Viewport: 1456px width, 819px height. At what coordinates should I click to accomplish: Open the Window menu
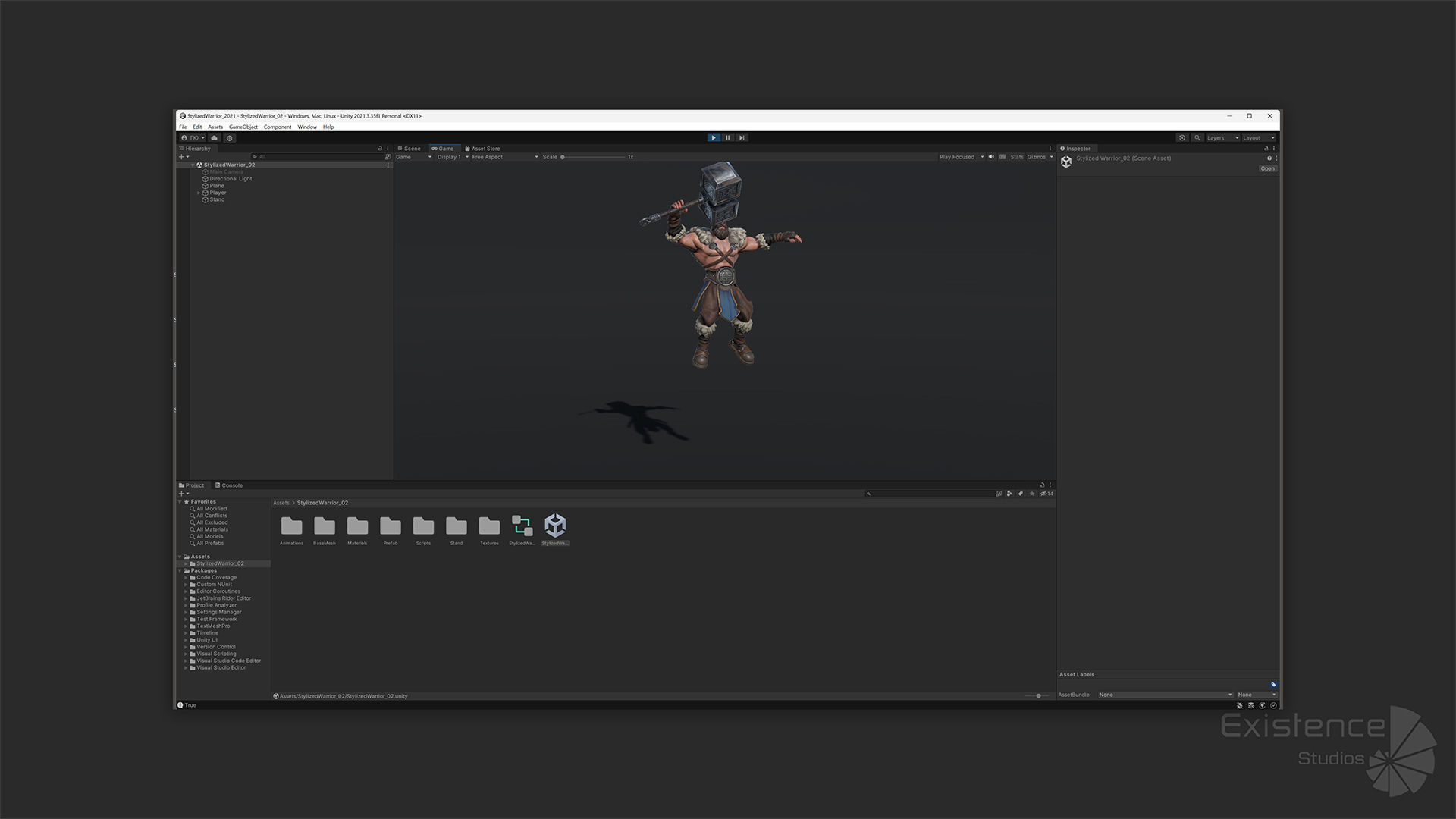pyautogui.click(x=307, y=127)
